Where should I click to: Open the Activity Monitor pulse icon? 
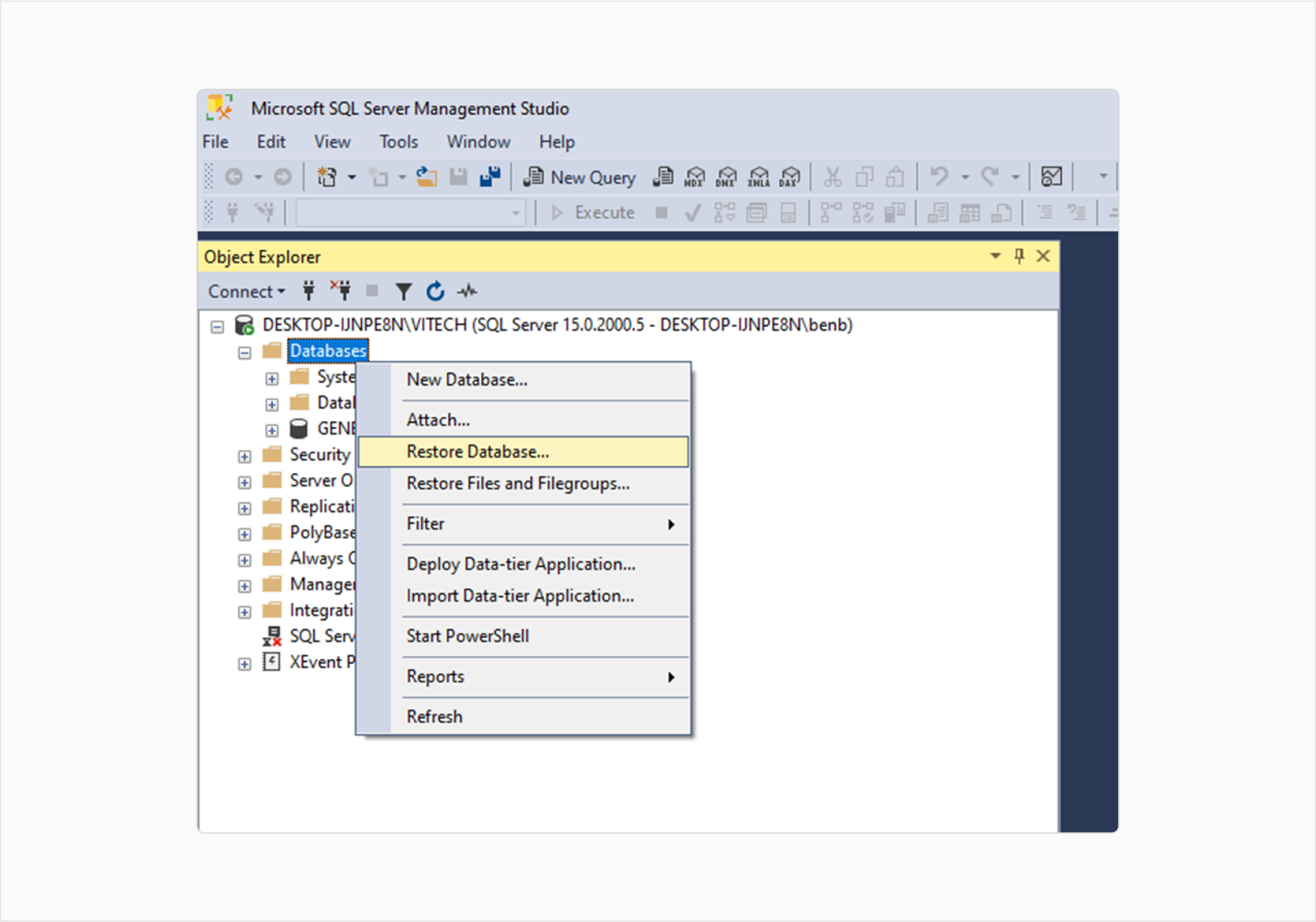pos(467,292)
